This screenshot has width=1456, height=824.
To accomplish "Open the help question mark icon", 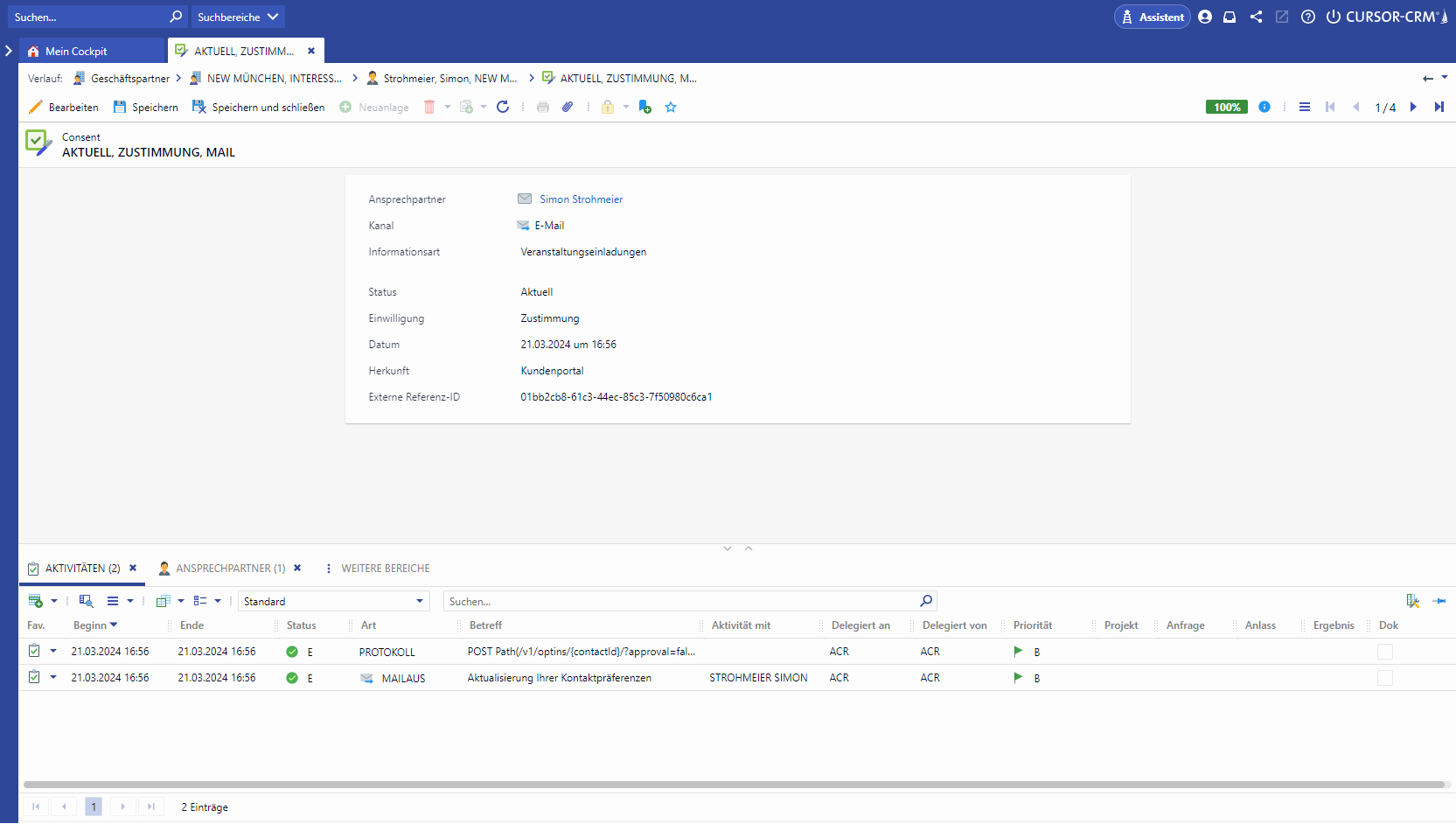I will click(x=1307, y=17).
